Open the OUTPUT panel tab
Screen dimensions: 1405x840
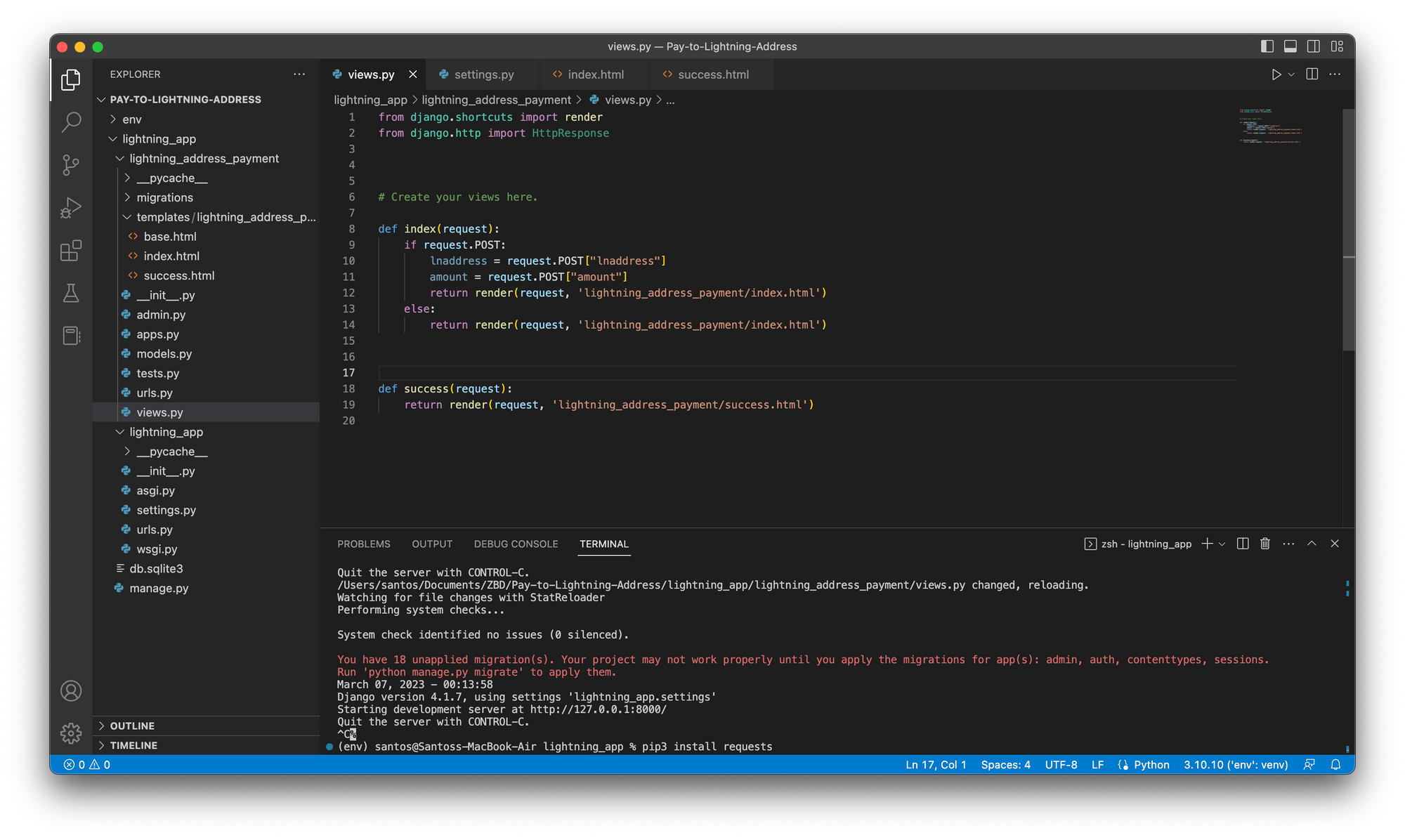click(x=432, y=544)
